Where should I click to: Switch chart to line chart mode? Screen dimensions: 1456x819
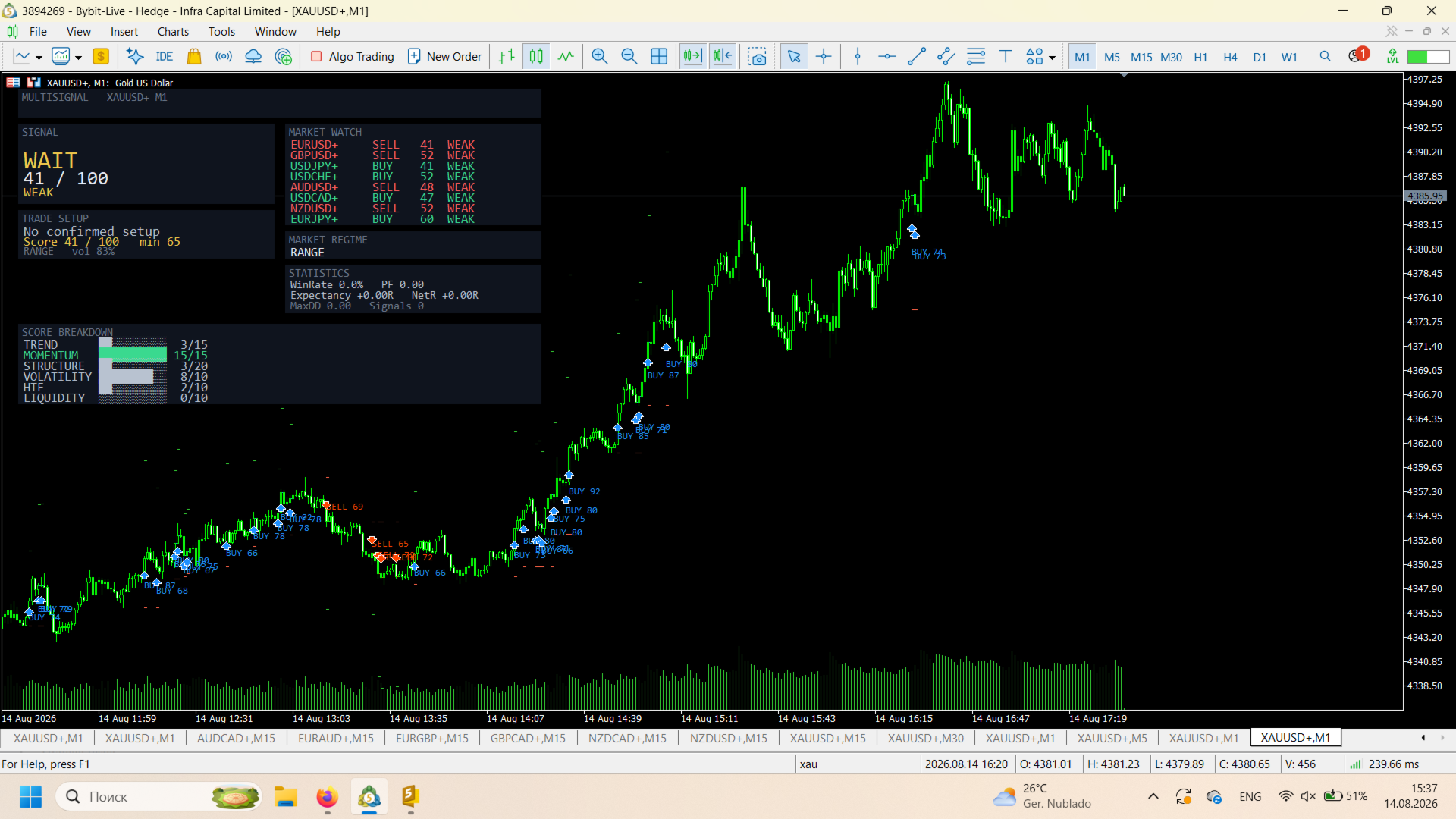pyautogui.click(x=566, y=56)
